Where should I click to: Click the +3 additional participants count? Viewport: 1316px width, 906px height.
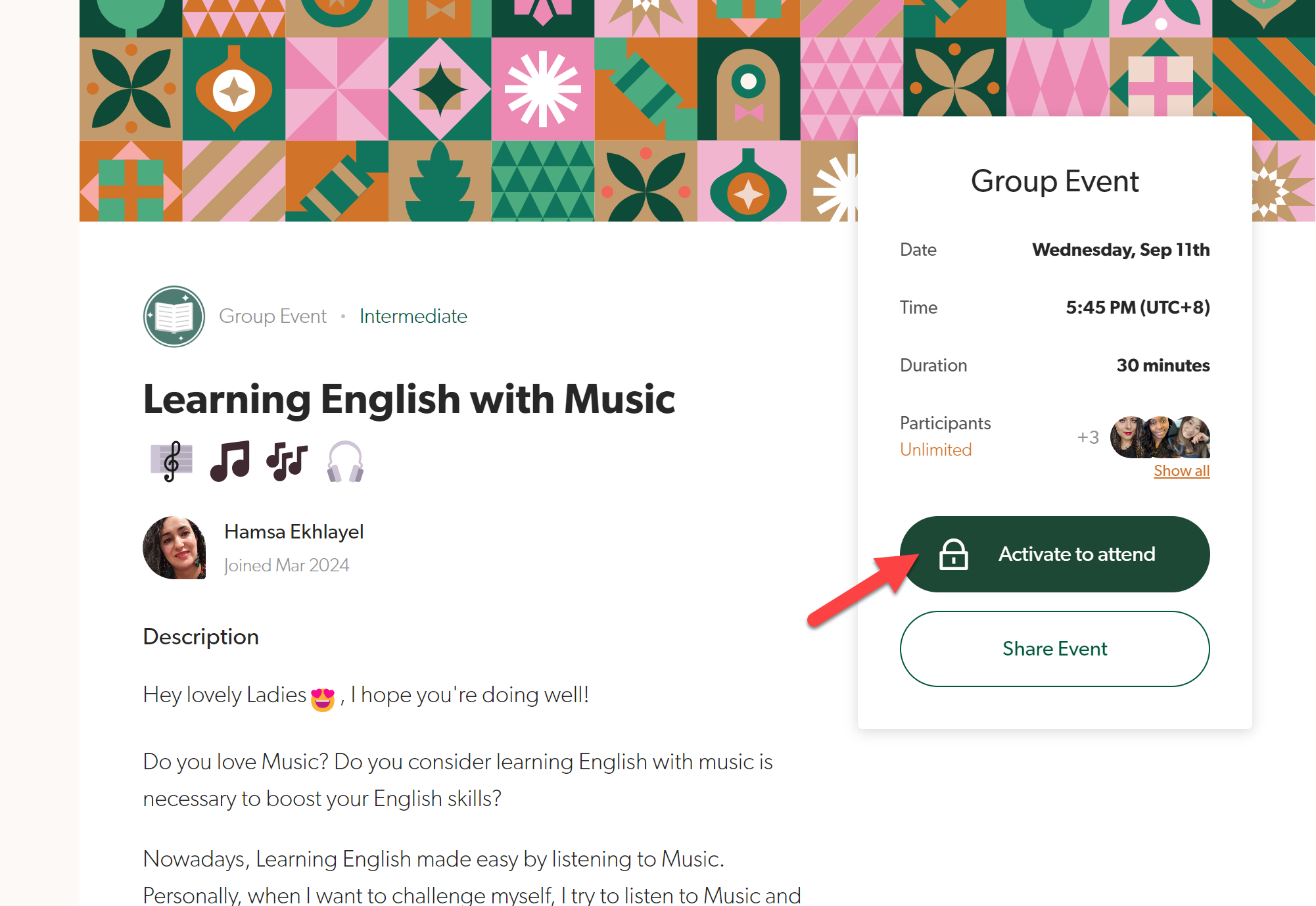pyautogui.click(x=1088, y=437)
